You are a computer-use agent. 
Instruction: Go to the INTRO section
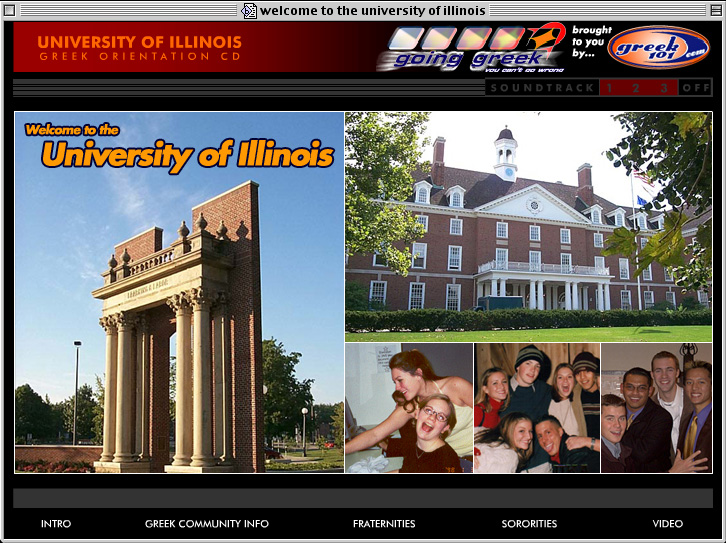click(56, 524)
